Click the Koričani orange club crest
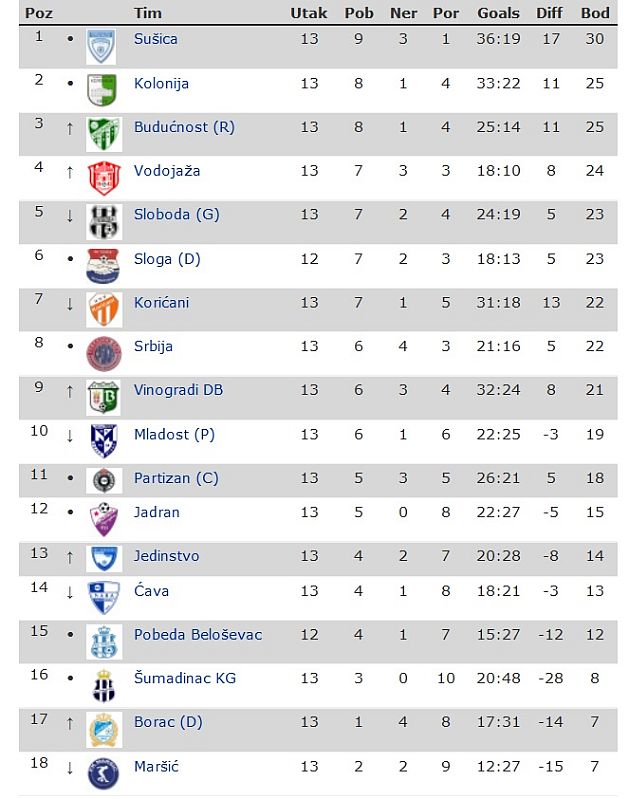 (x=103, y=308)
